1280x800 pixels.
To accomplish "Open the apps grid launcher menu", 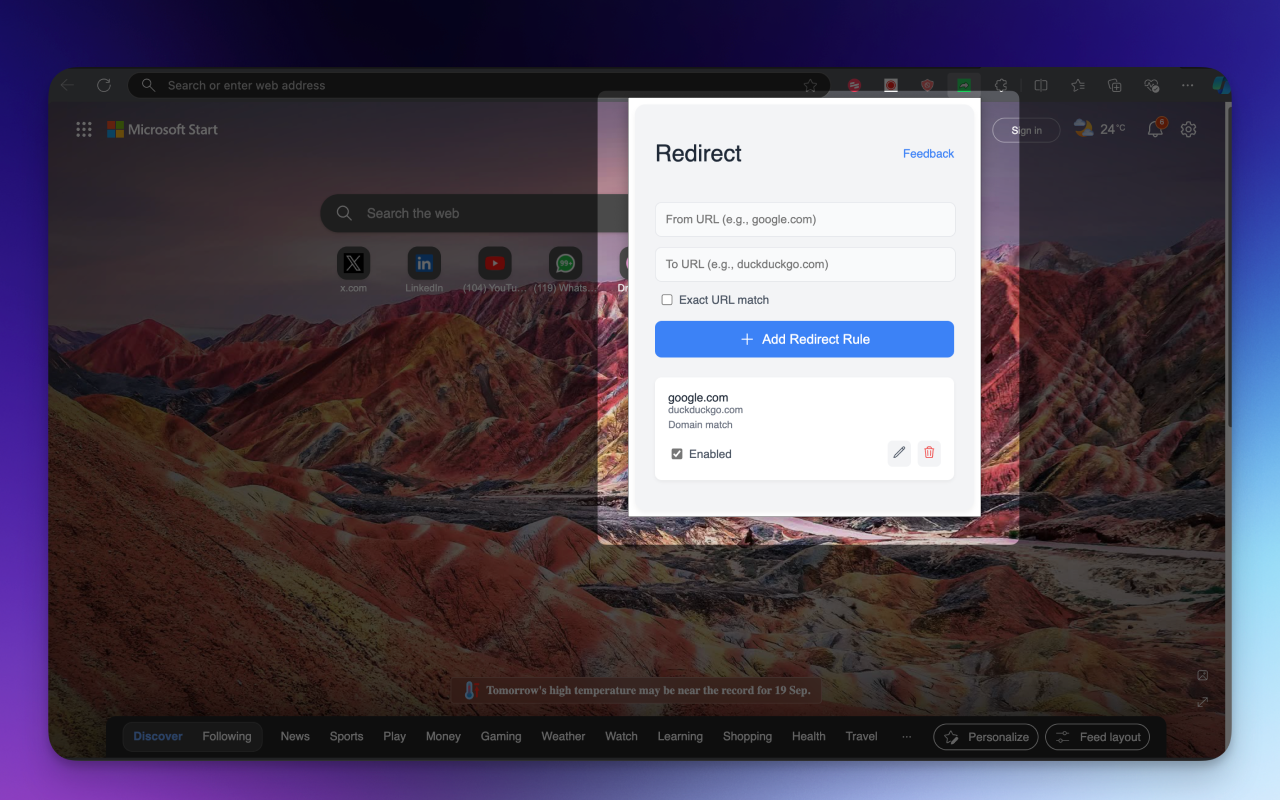I will (84, 129).
